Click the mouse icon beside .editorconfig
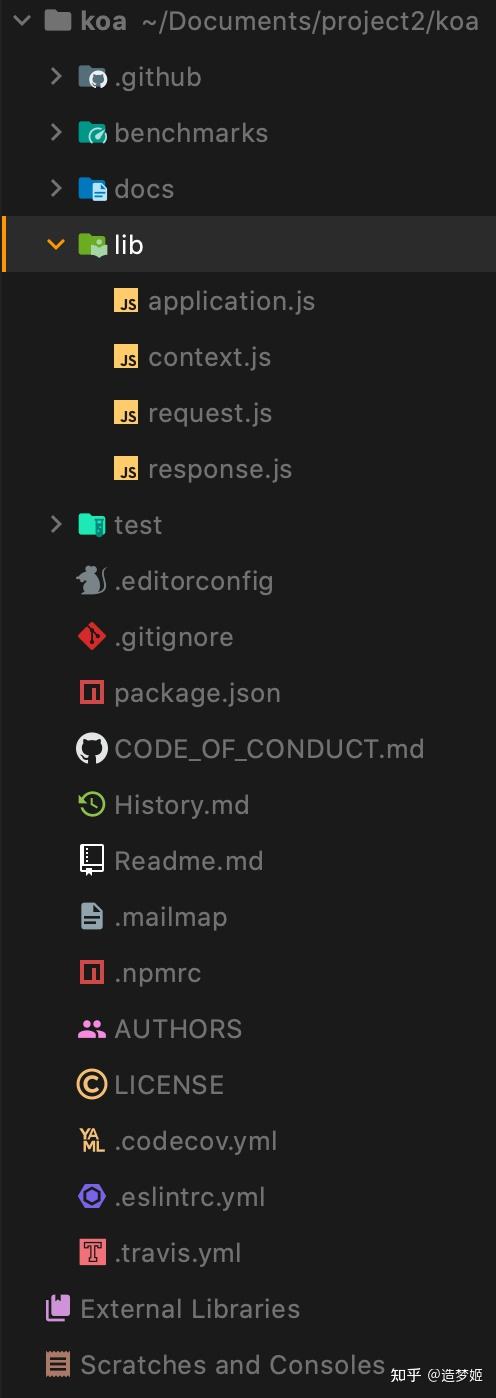 point(92,580)
